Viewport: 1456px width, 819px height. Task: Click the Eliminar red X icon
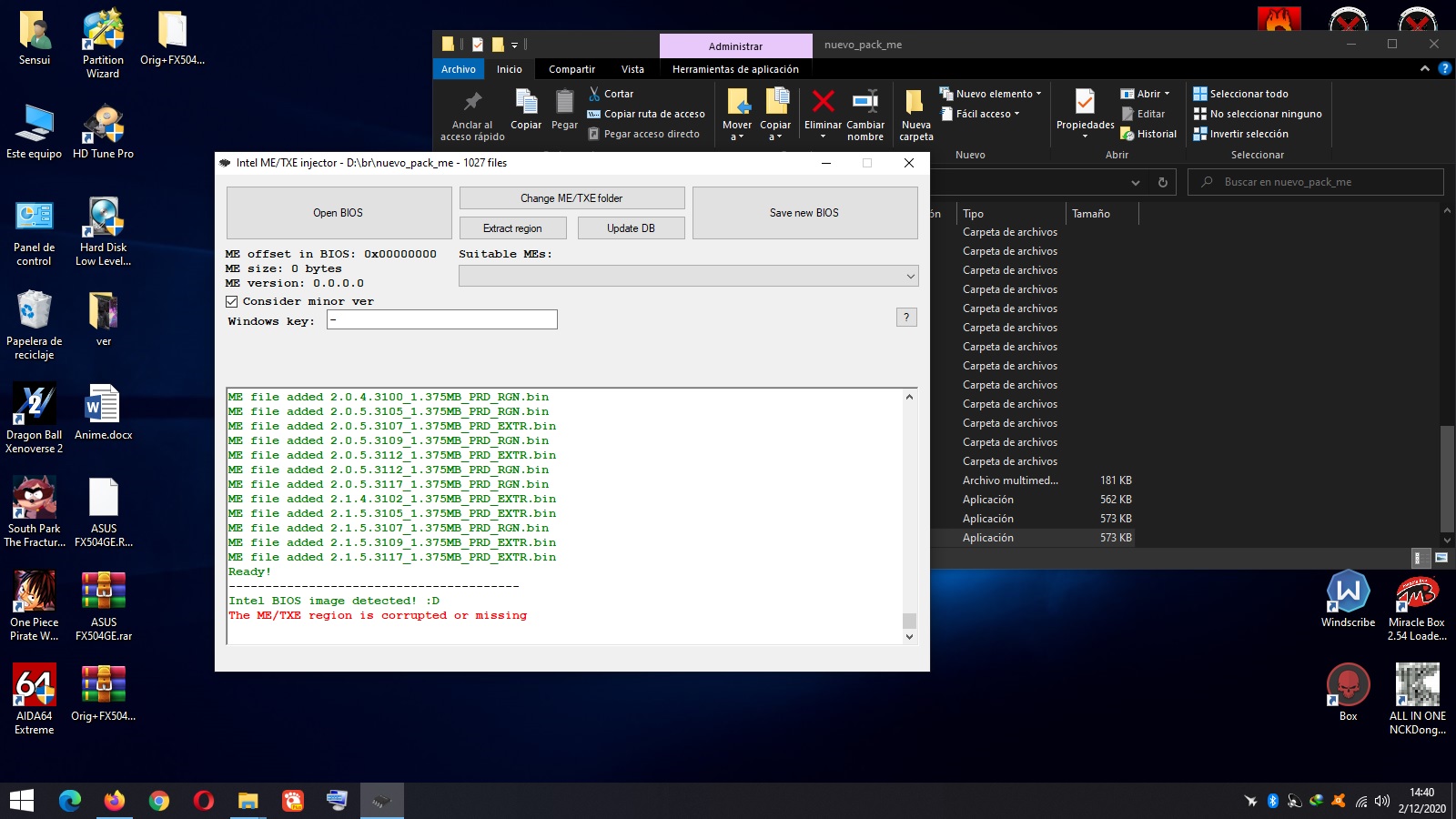[x=823, y=102]
